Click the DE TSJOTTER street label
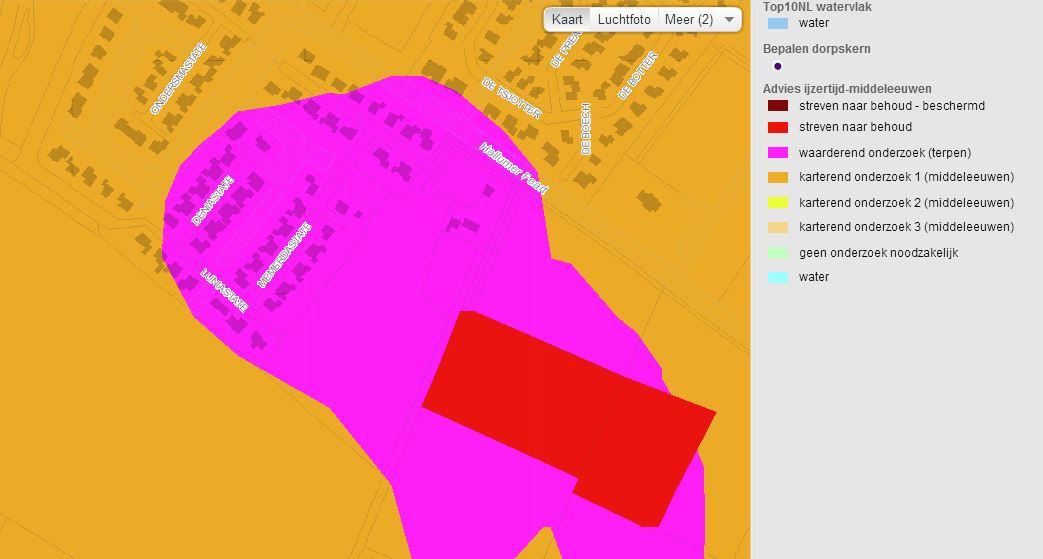Image resolution: width=1043 pixels, height=559 pixels. (511, 98)
